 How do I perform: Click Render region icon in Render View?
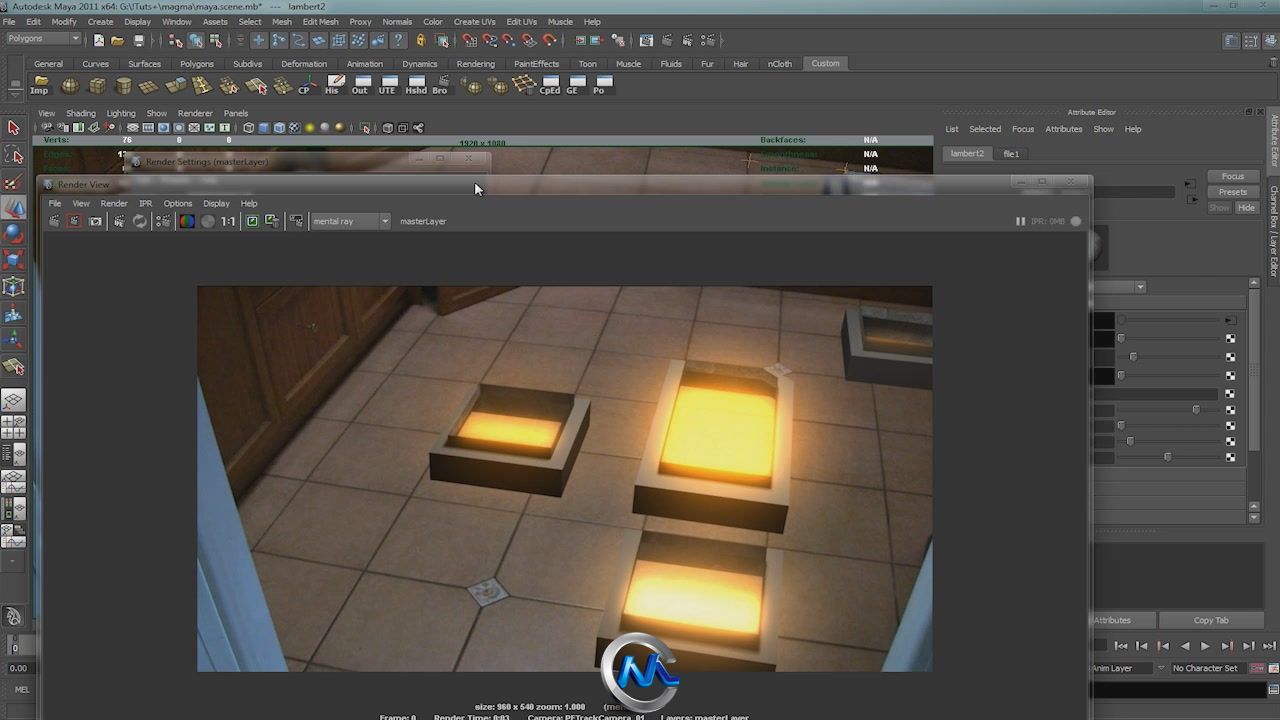tap(74, 221)
